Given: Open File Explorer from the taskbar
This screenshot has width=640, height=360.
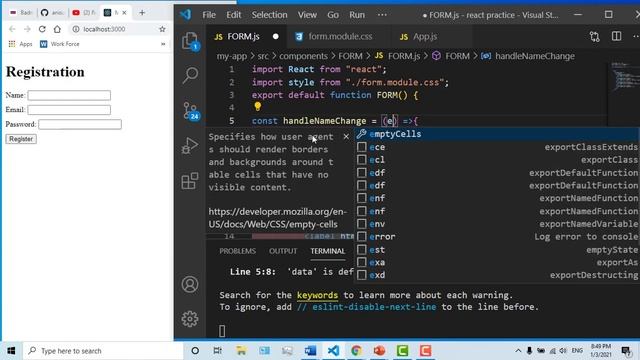Looking at the screenshot, I should pos(241,351).
